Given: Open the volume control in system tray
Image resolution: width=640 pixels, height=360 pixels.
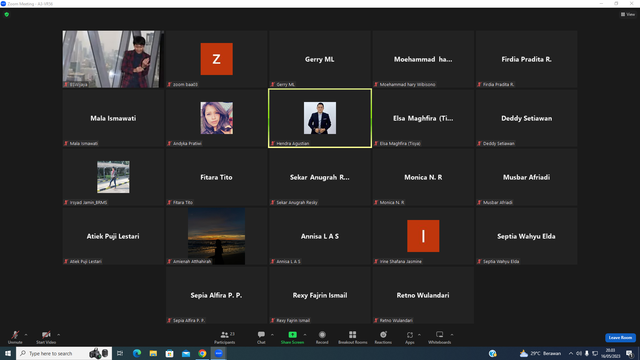Looking at the screenshot, I should tap(579, 353).
